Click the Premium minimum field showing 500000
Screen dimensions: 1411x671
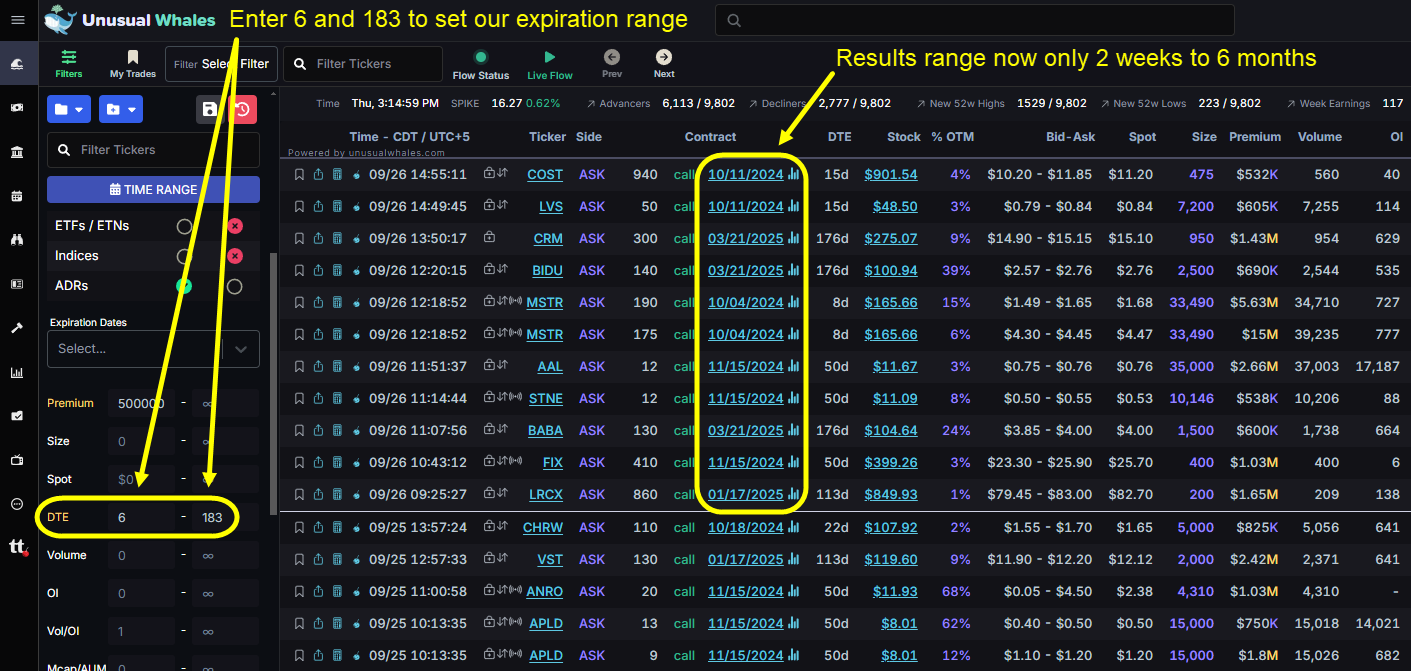pos(140,403)
